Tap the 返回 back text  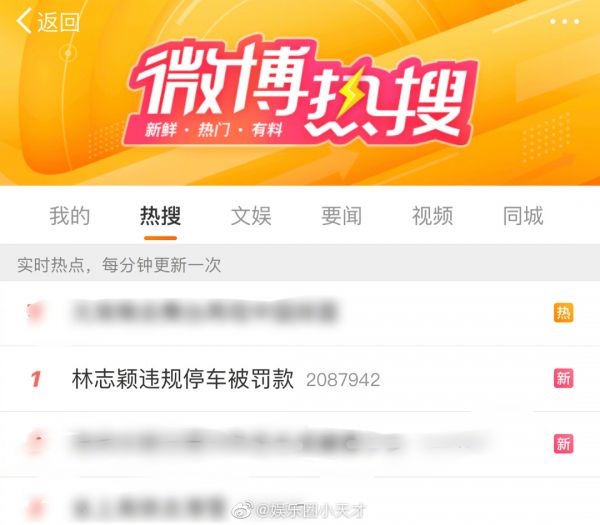tap(58, 22)
